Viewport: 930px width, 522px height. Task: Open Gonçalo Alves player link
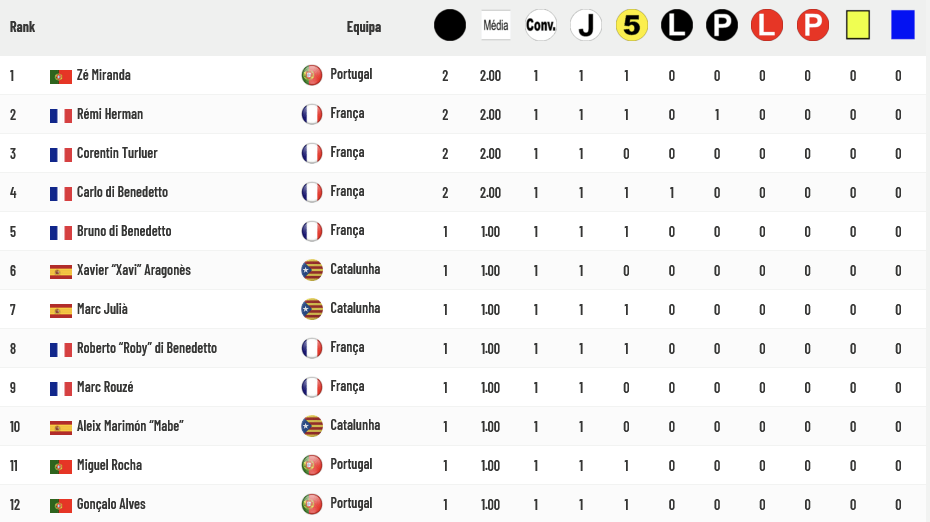click(111, 504)
